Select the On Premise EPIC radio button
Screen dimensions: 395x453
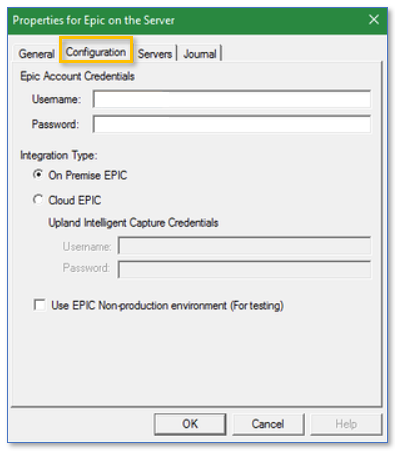click(x=38, y=175)
